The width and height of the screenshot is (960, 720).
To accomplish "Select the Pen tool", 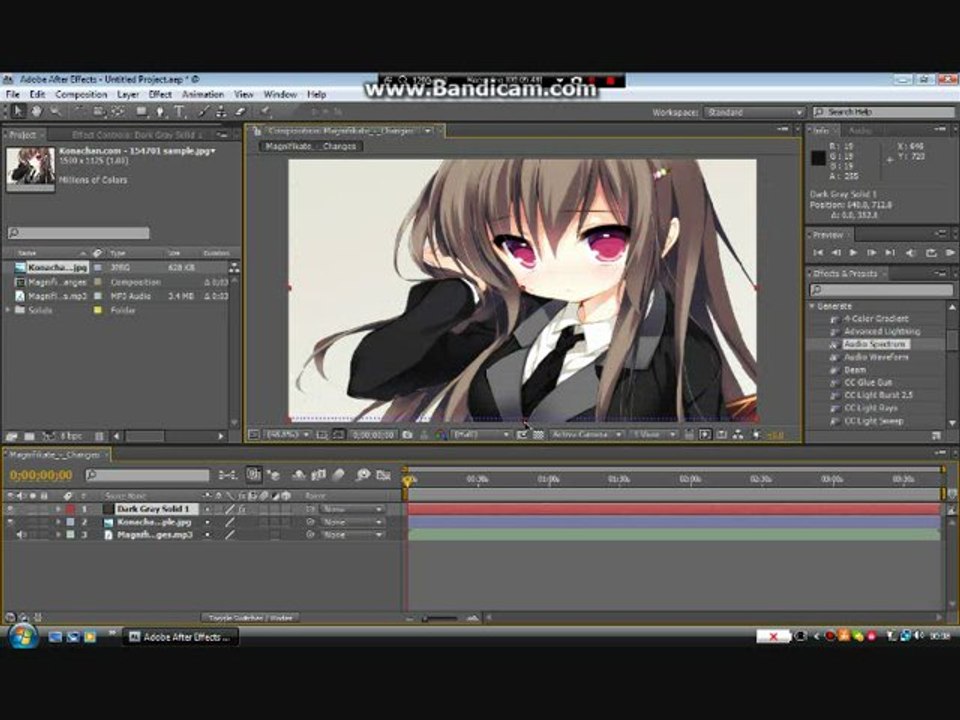I will click(160, 111).
